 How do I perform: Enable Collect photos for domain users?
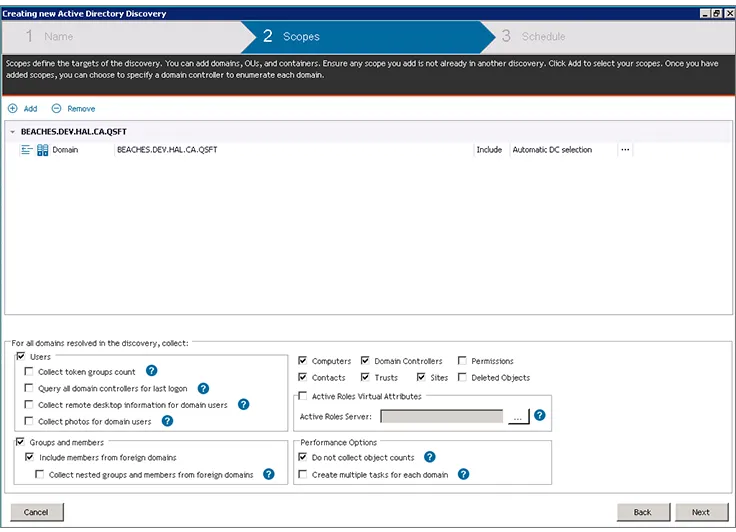29,421
